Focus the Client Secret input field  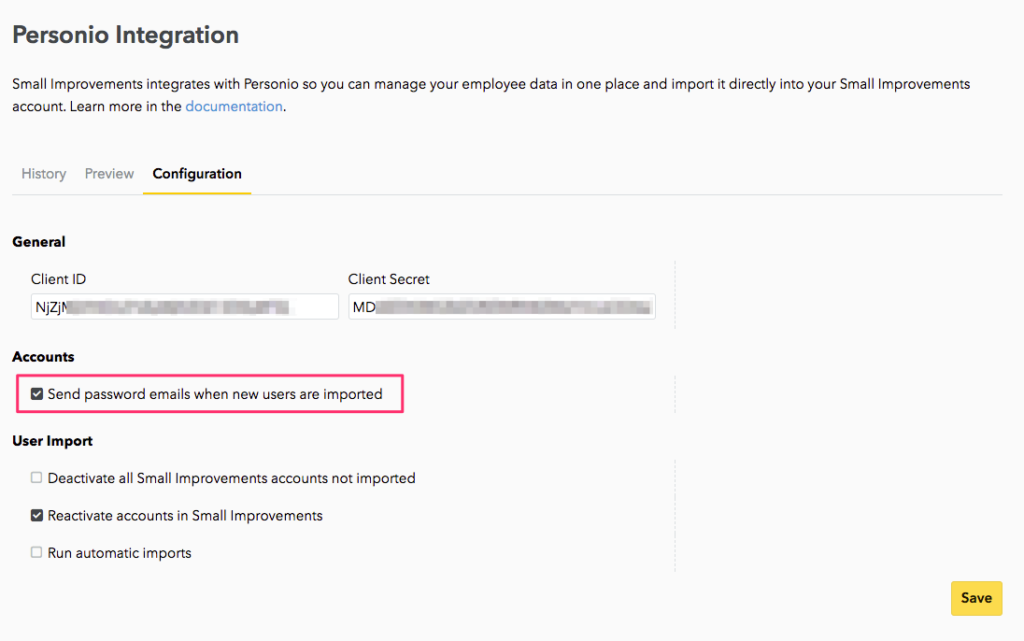click(502, 307)
